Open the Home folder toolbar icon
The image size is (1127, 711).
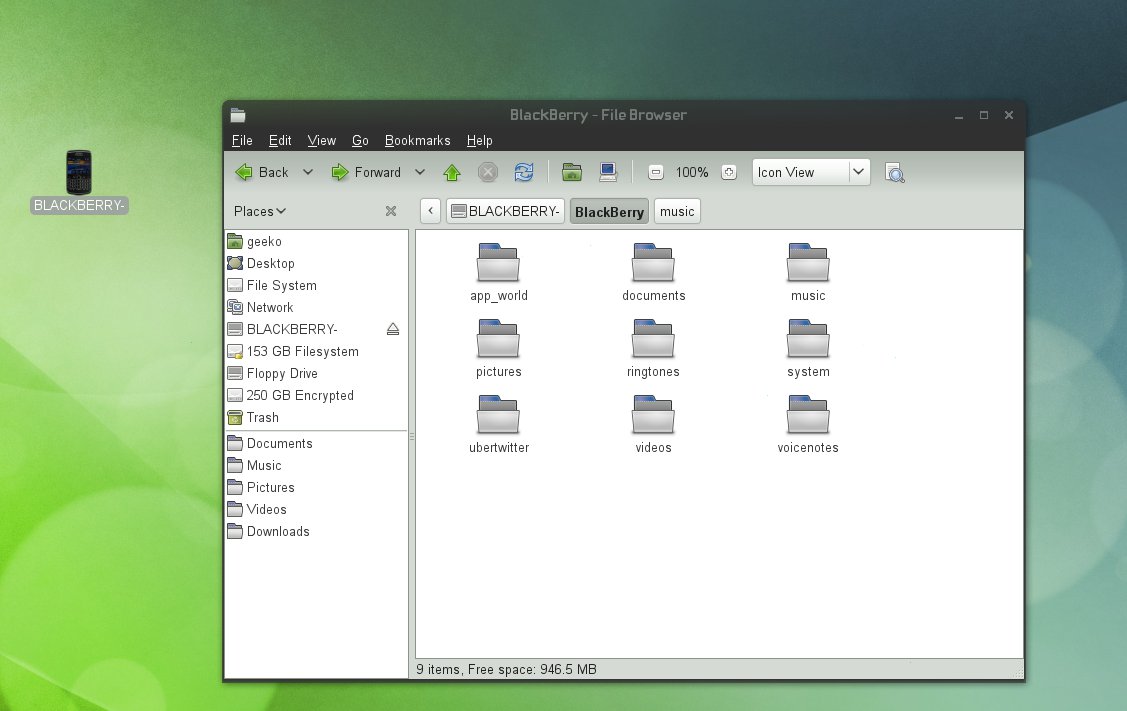(572, 172)
